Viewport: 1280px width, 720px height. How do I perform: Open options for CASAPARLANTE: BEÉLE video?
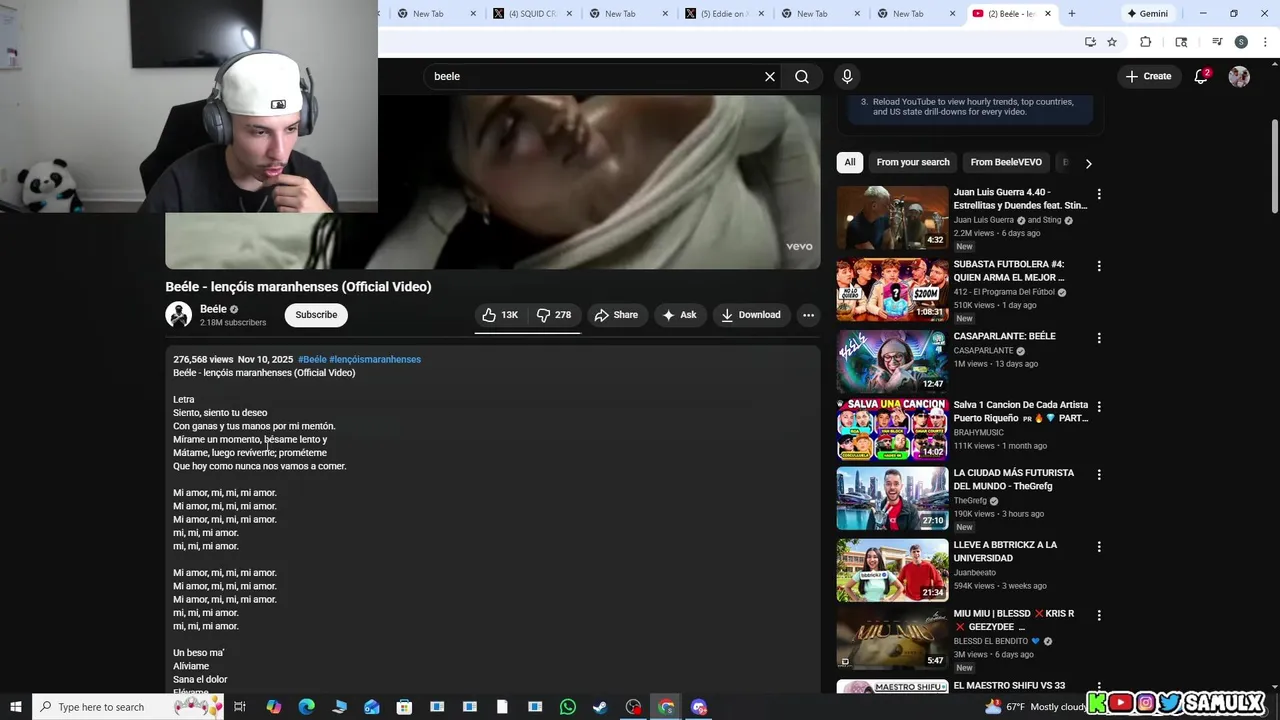point(1099,338)
